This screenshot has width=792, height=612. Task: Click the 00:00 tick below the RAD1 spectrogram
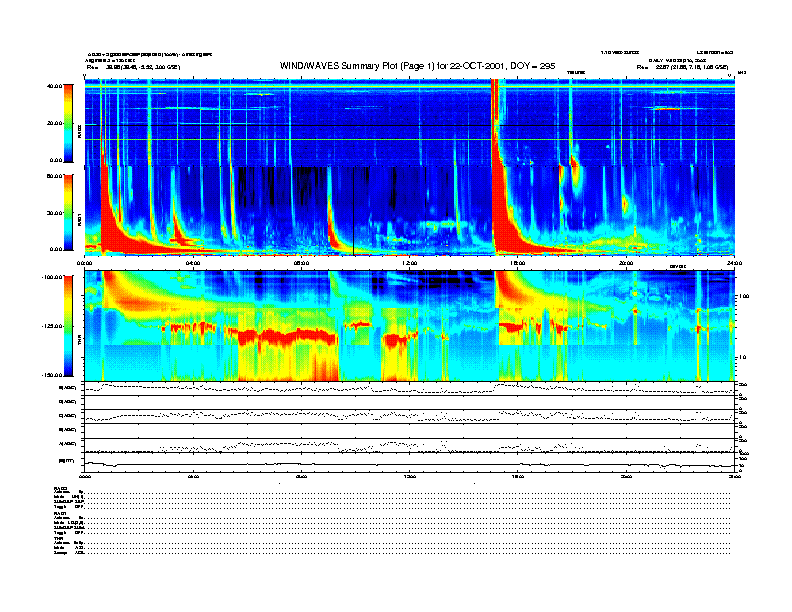click(x=84, y=263)
